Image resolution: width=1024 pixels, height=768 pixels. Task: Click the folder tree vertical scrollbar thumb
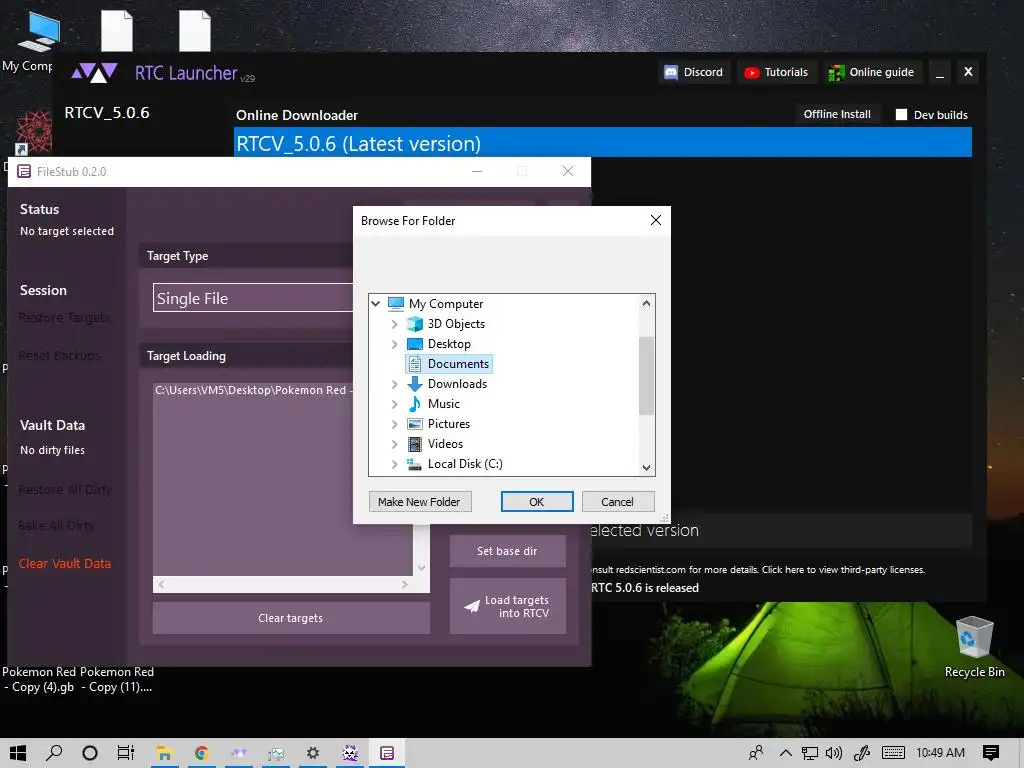point(647,376)
